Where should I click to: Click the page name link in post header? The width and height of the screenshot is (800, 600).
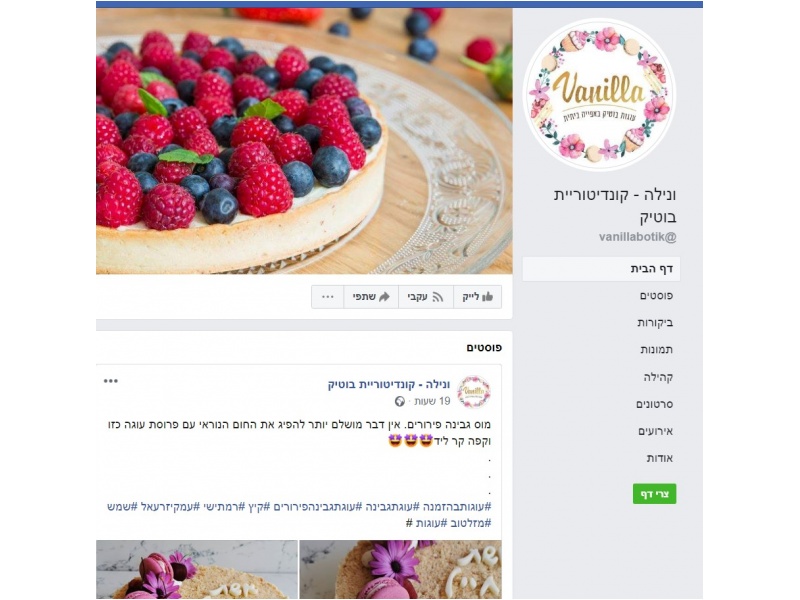coord(389,384)
